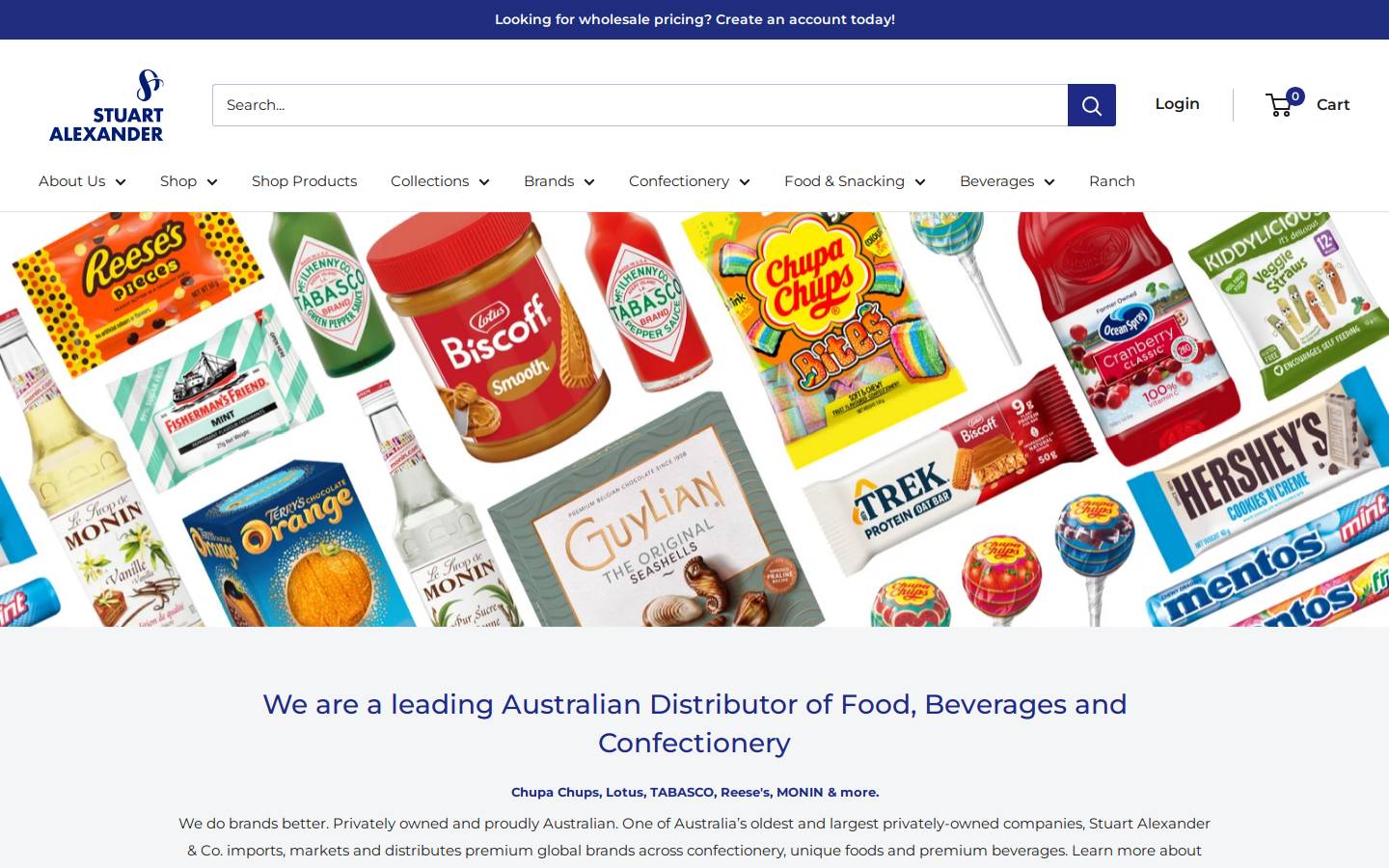Click the Ocean Spray Cranberry bottle
Image resolution: width=1389 pixels, height=868 pixels.
(x=1129, y=338)
